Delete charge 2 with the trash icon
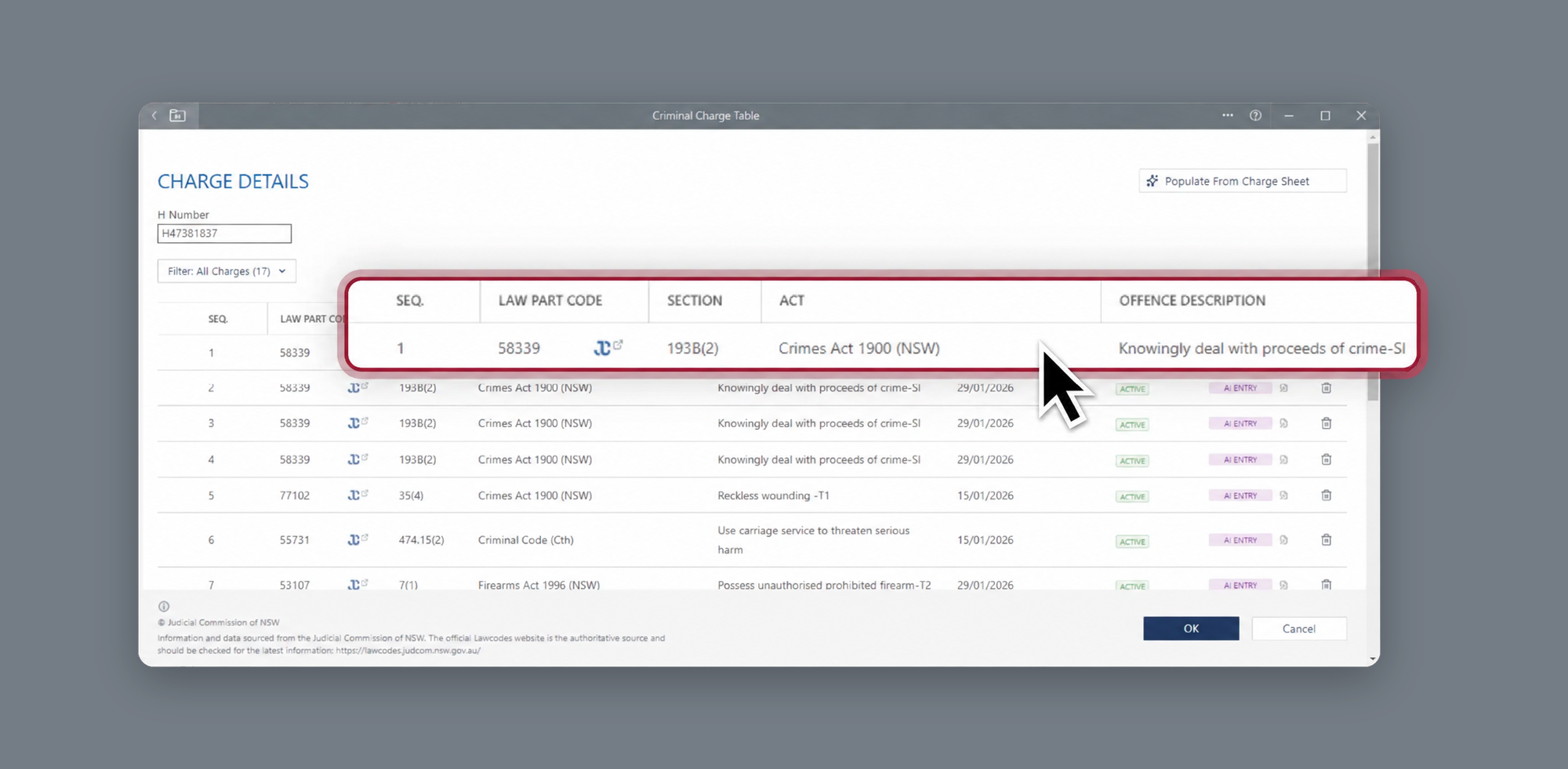The height and width of the screenshot is (769, 1568). tap(1327, 388)
